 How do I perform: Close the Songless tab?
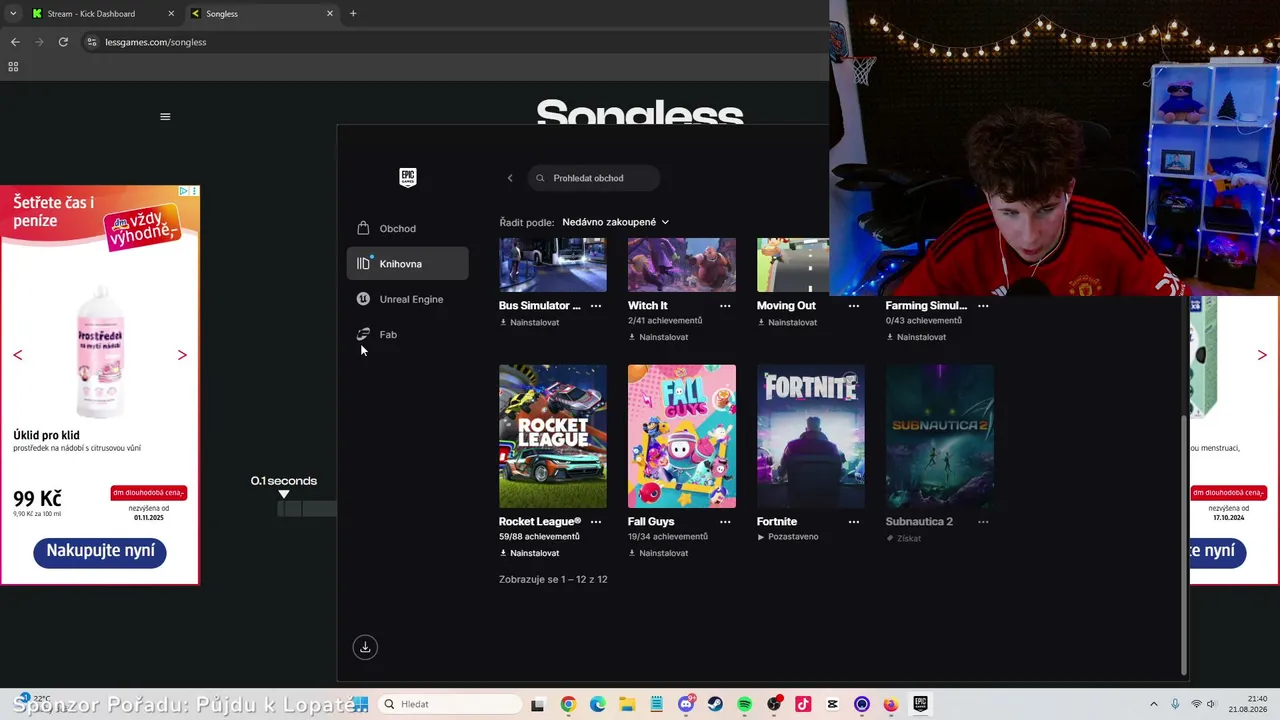pos(330,14)
